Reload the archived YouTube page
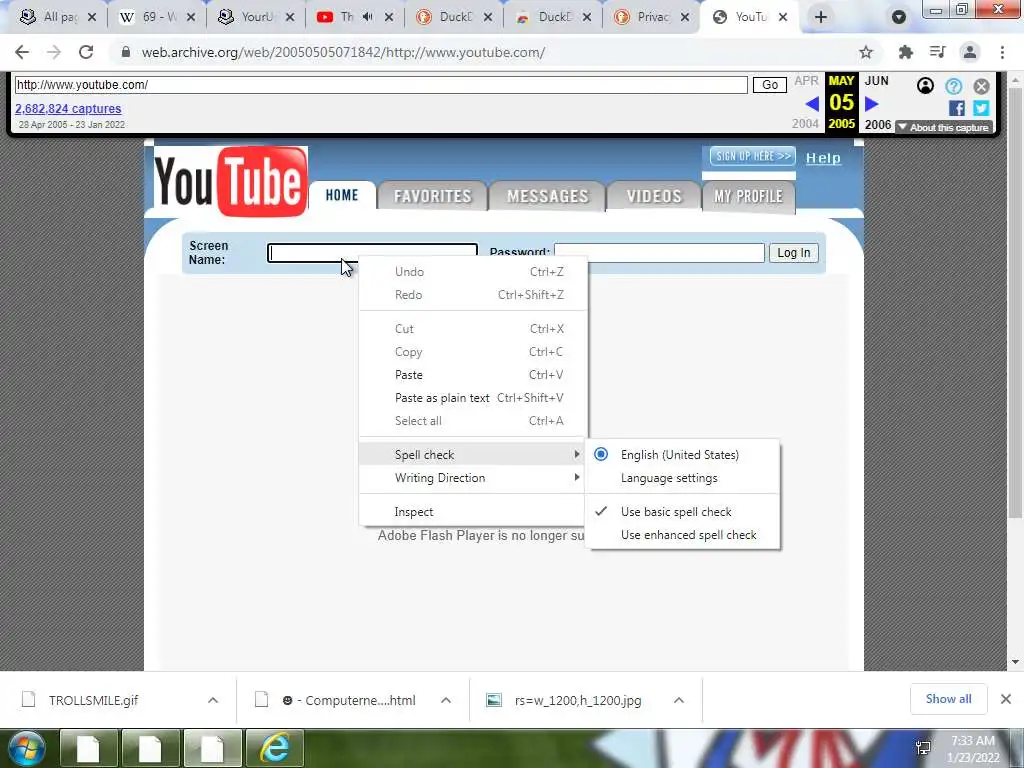1024x768 pixels. (86, 52)
